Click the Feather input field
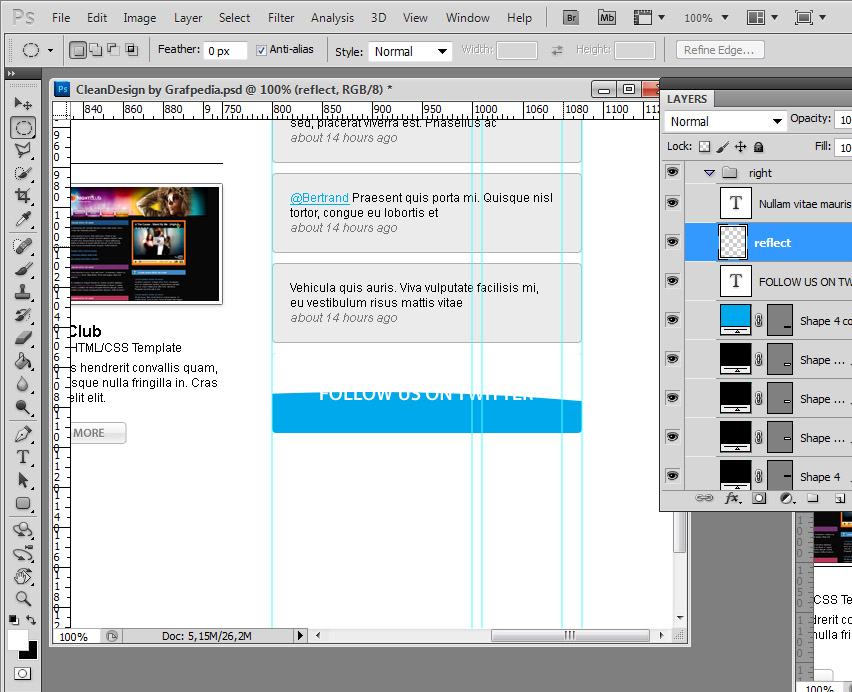The image size is (852, 692). [x=225, y=51]
